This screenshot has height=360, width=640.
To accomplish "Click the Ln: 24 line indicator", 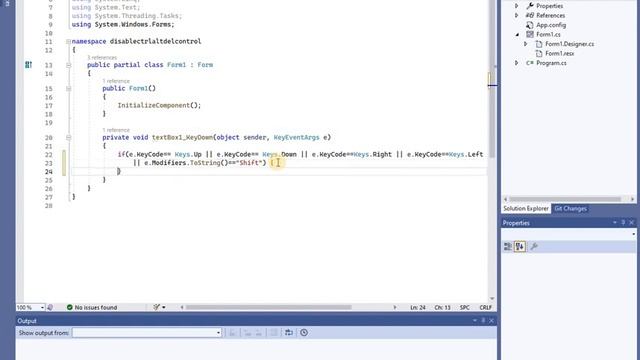I will click(x=418, y=307).
